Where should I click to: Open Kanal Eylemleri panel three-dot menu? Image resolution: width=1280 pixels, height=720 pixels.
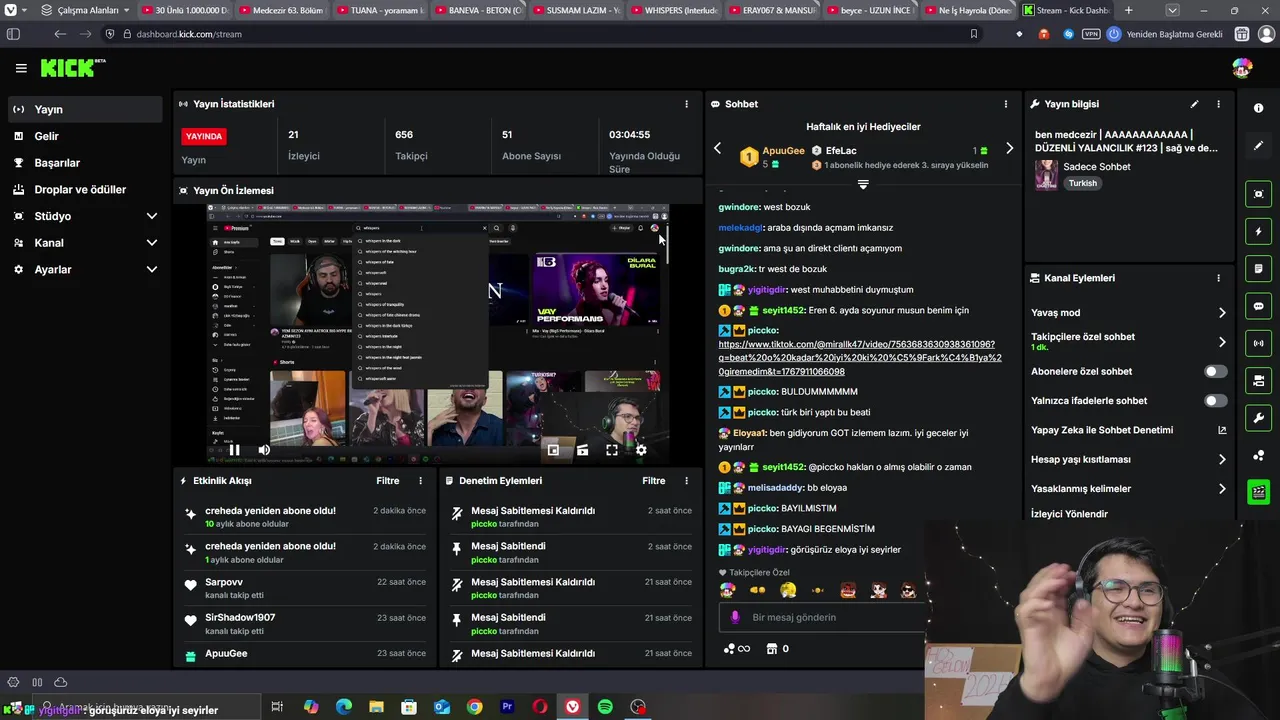tap(1218, 278)
